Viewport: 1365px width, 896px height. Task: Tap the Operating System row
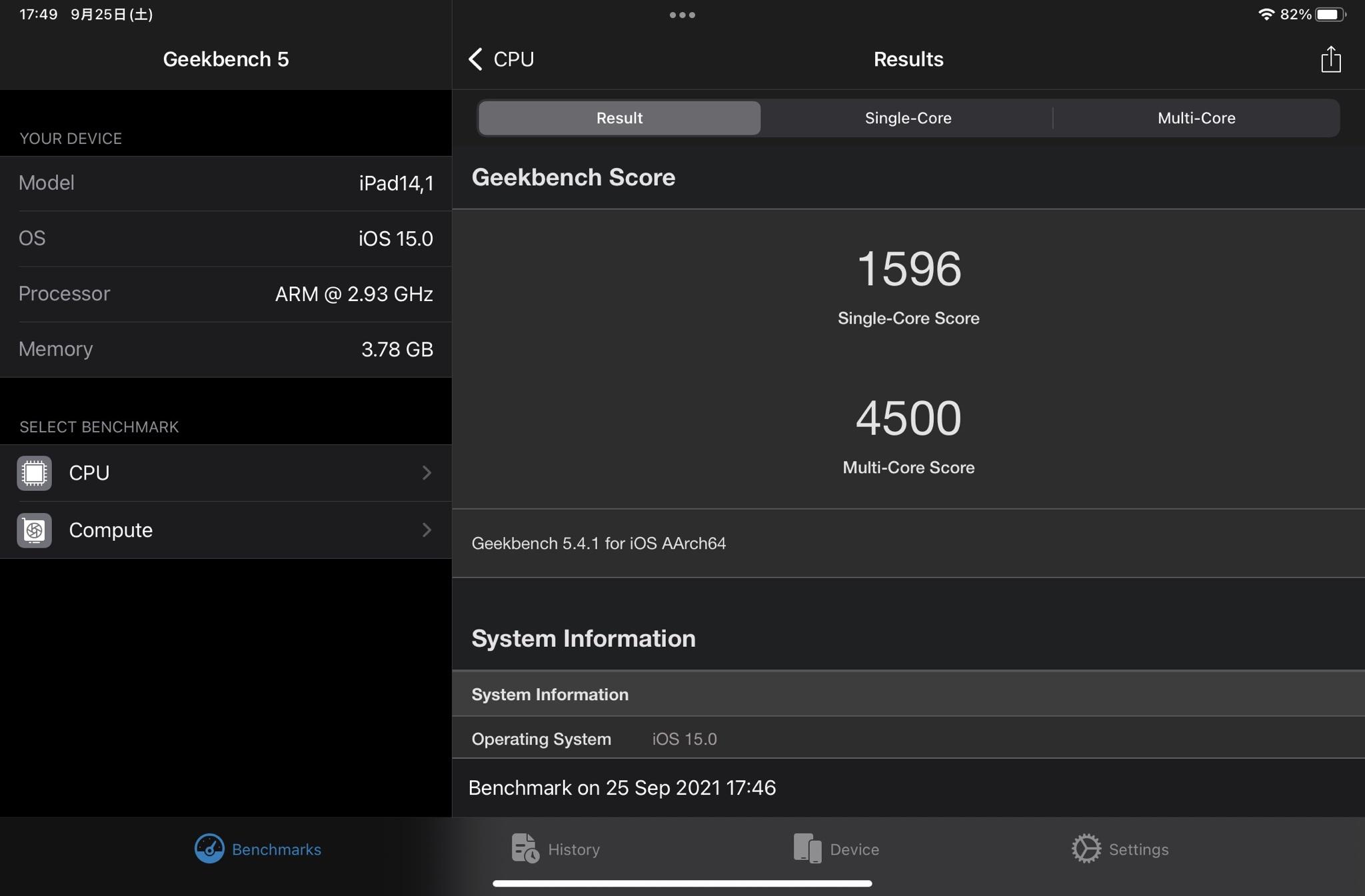pos(908,738)
